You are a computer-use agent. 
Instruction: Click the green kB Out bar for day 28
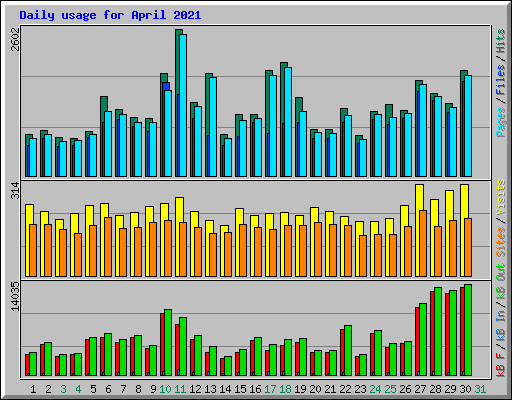click(438, 331)
